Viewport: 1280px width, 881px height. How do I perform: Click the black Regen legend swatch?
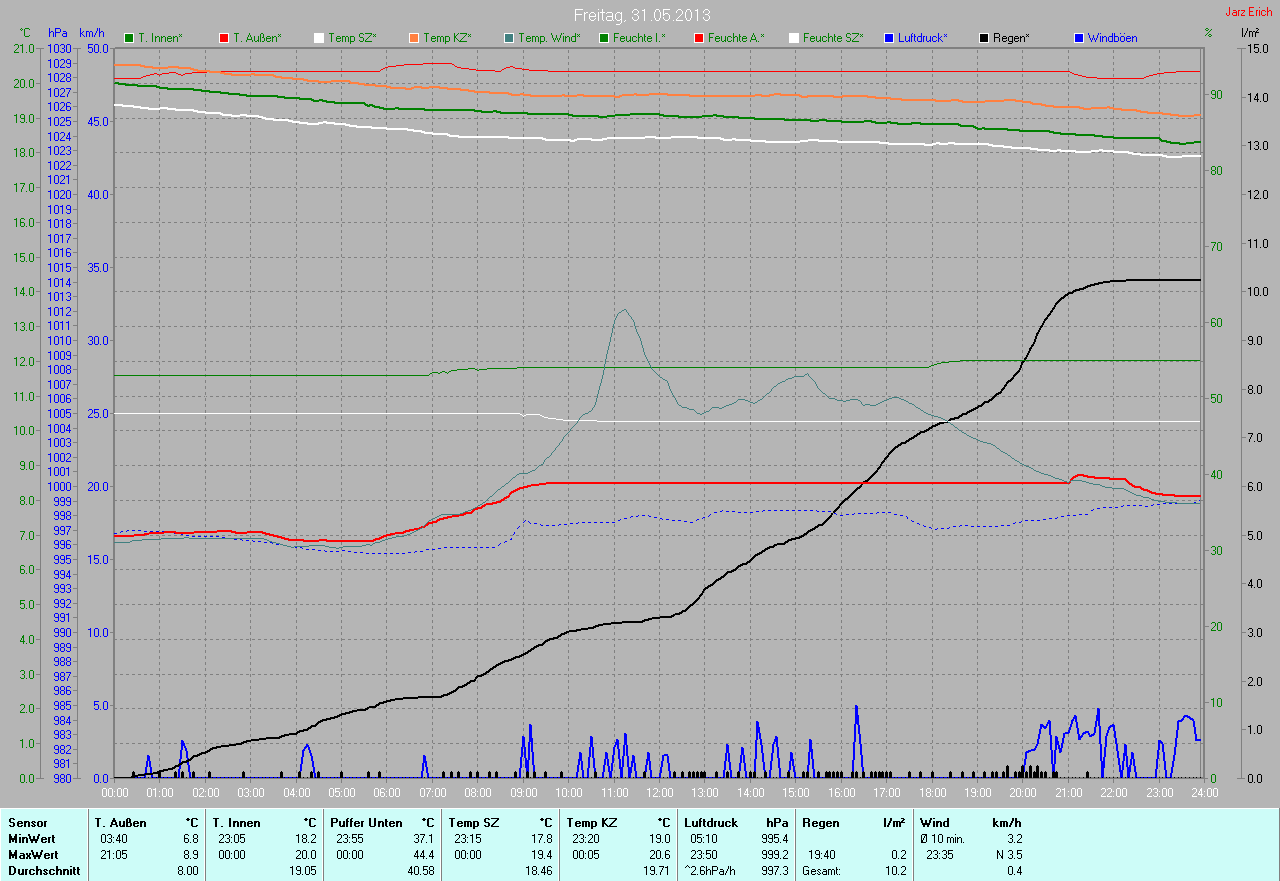[984, 38]
